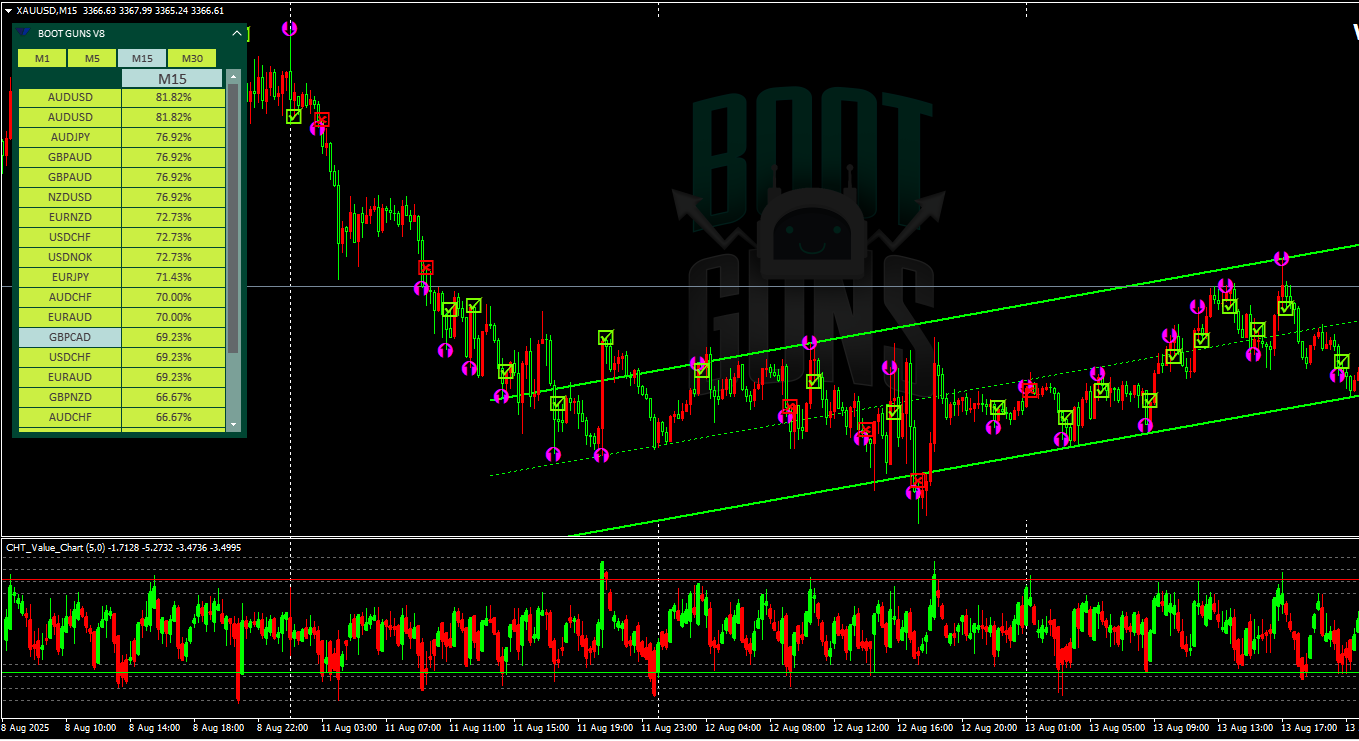The image size is (1359, 741).
Task: Click the BOOT GUNS V8 logo icon
Action: tap(23, 33)
